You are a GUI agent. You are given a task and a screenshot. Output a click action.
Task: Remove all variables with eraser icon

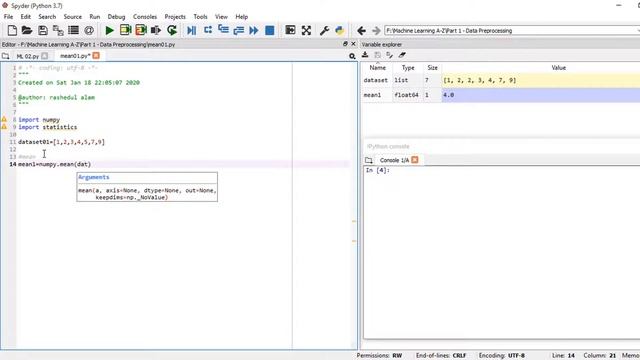402,55
